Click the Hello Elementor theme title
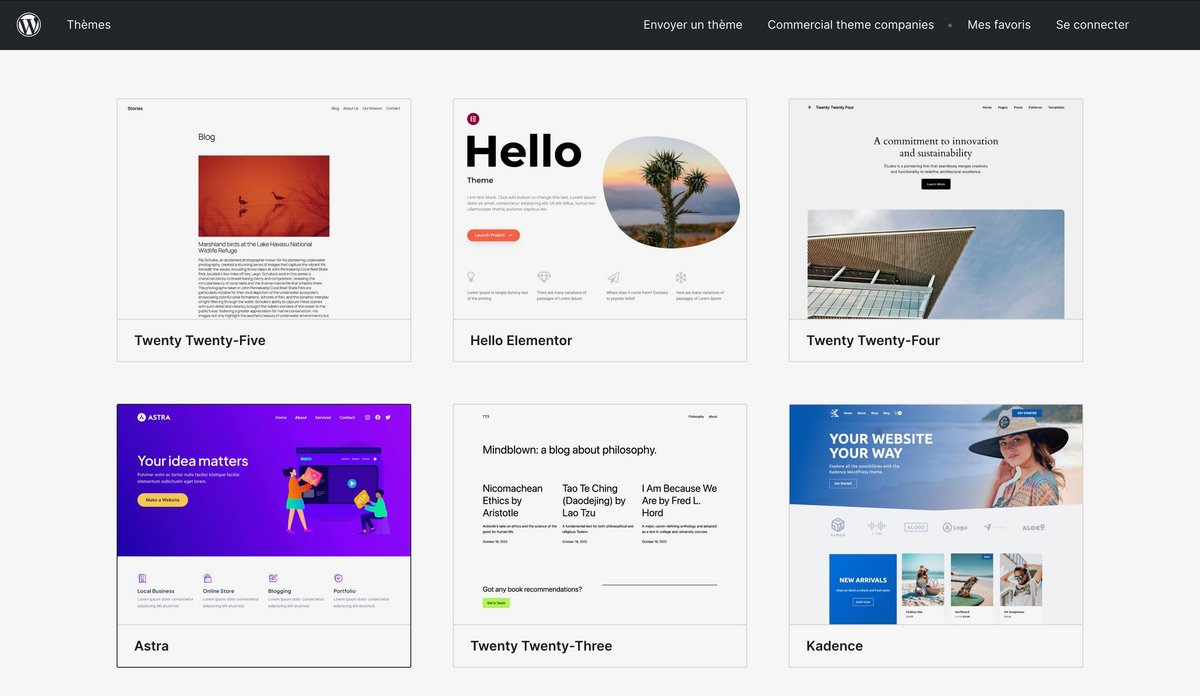This screenshot has height=696, width=1200. [521, 341]
